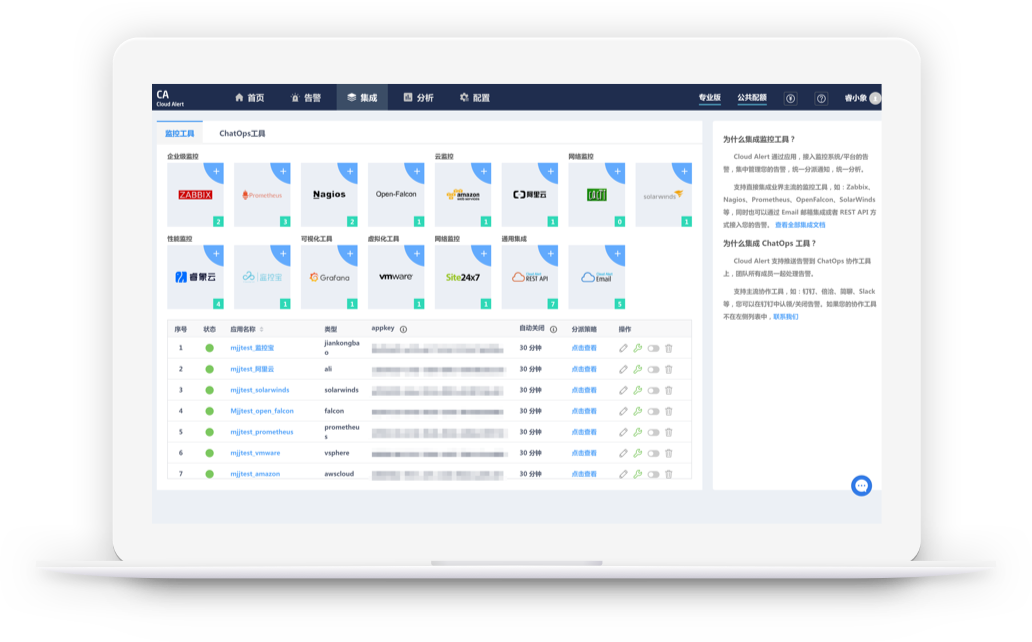
Task: Select the 监控宝 integration card logo
Action: [x=262, y=277]
